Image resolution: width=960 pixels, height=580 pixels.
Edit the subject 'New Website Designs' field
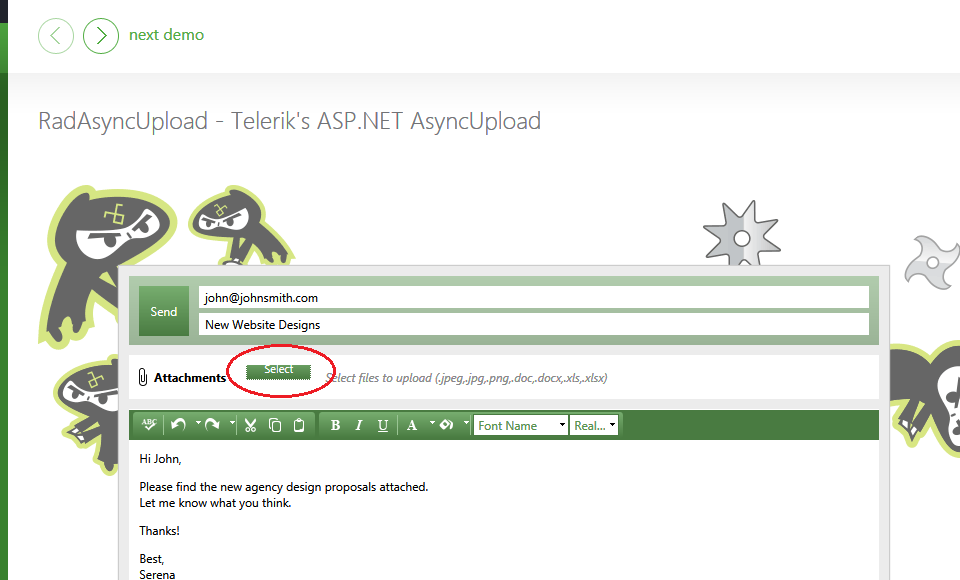pos(533,325)
